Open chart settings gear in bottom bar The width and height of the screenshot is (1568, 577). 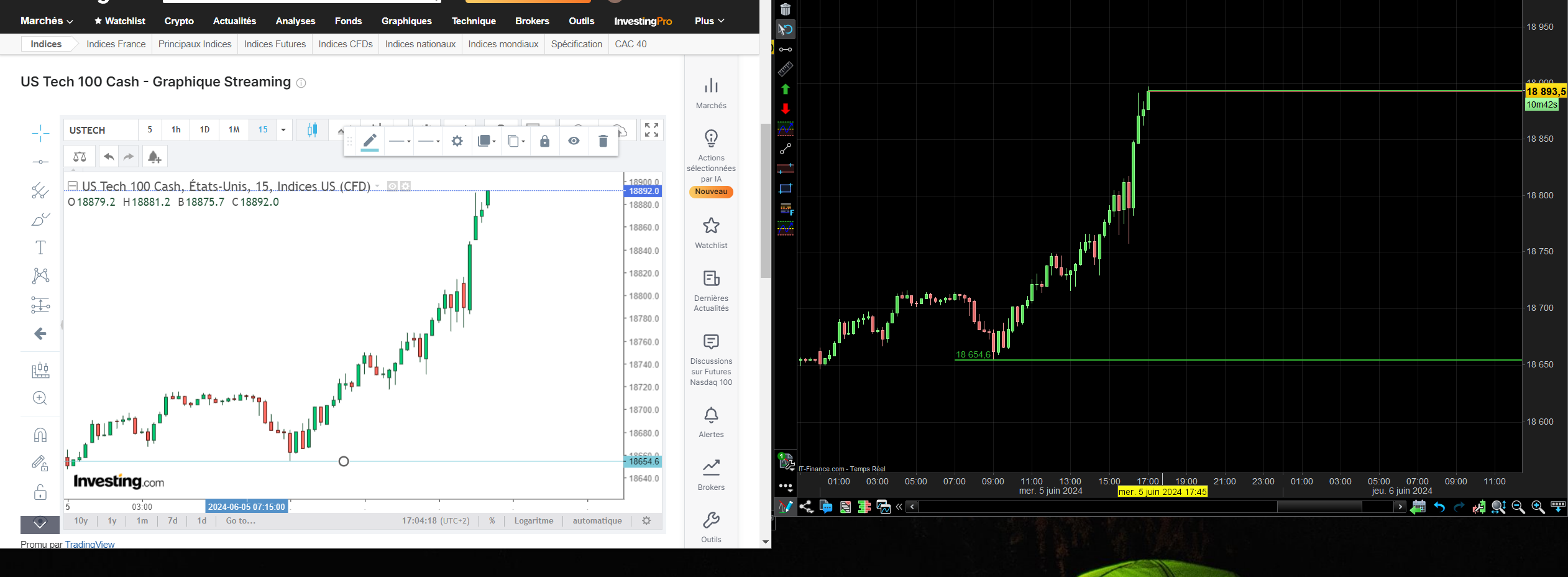(646, 521)
